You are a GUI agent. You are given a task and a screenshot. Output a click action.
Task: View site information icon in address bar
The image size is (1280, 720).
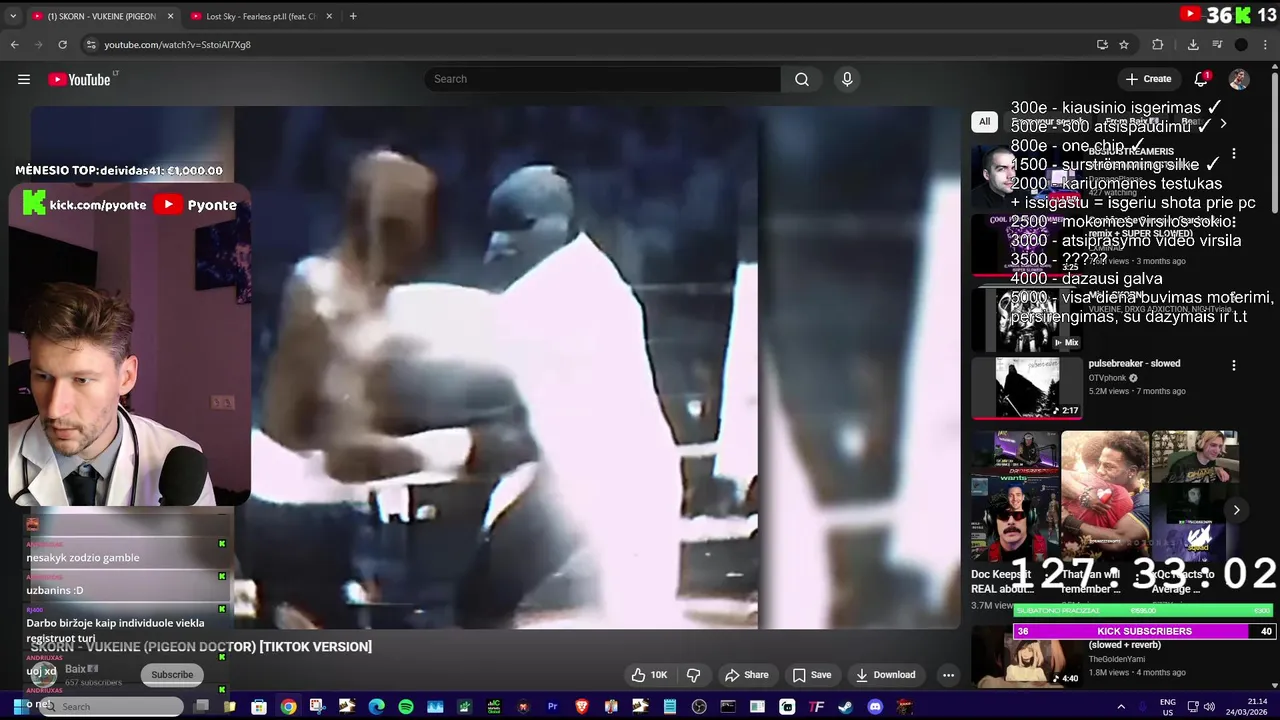(x=91, y=44)
